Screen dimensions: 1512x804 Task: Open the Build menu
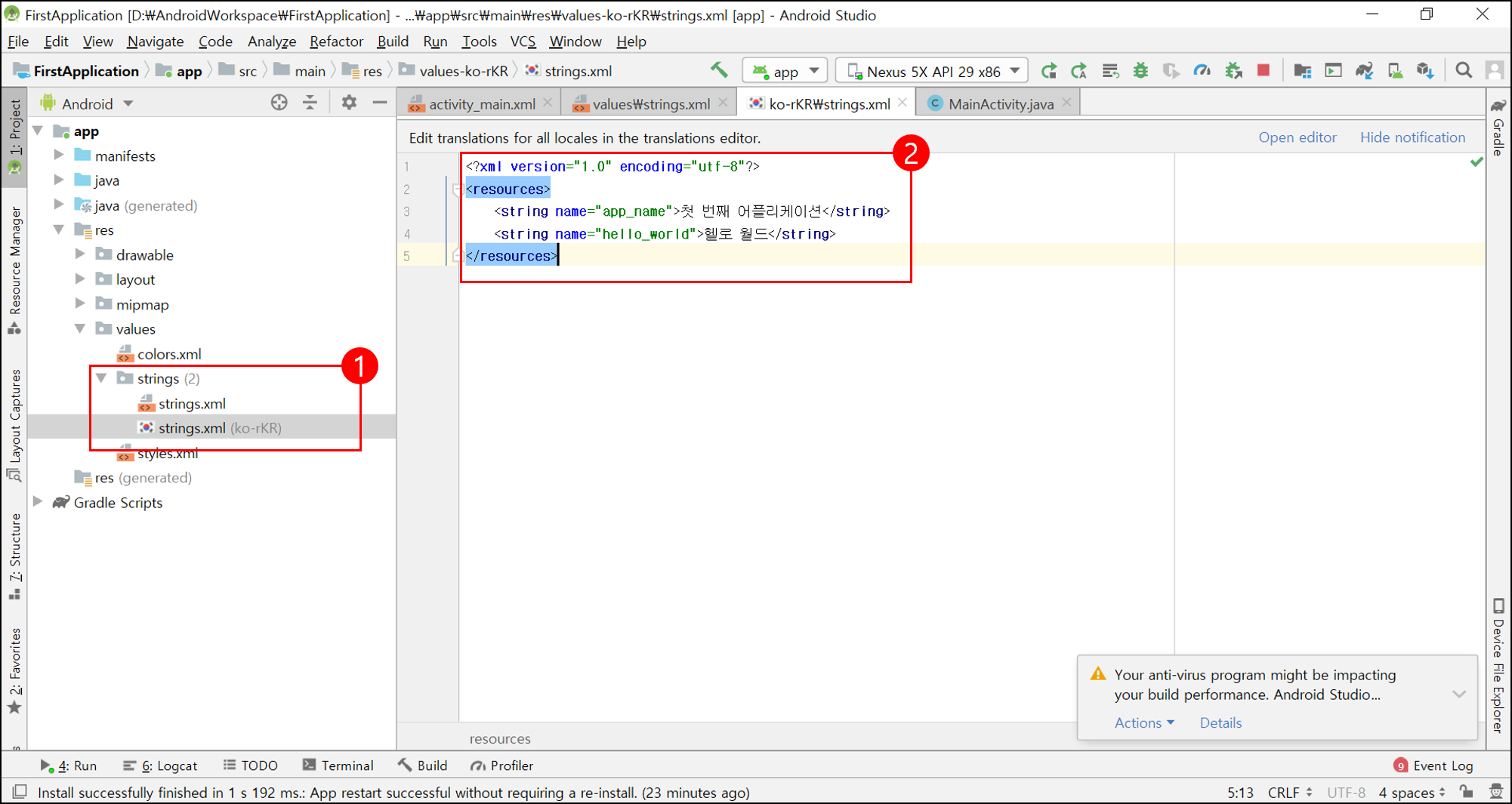click(393, 42)
